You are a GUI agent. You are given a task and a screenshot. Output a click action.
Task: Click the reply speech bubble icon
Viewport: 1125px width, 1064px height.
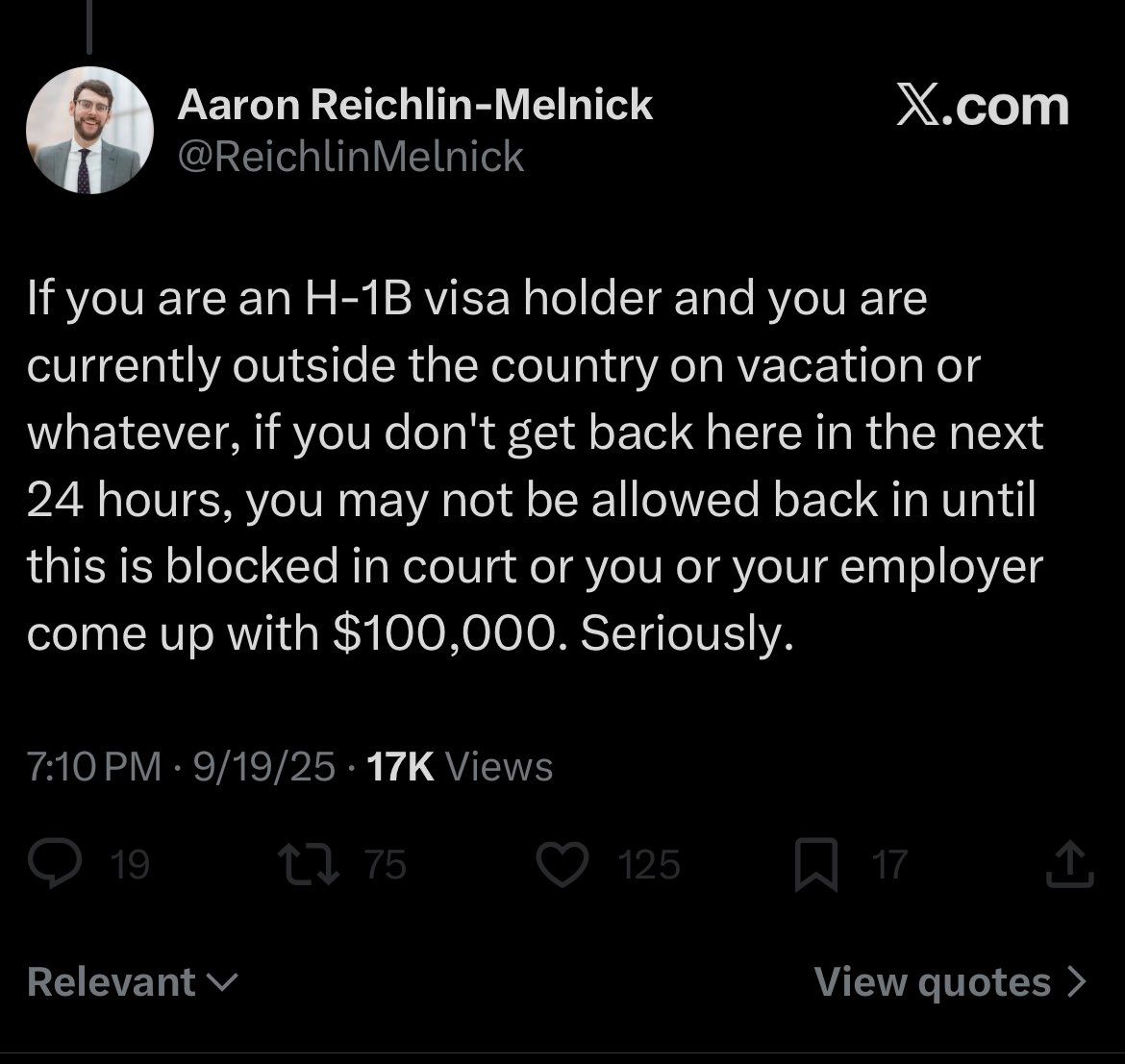[55, 863]
